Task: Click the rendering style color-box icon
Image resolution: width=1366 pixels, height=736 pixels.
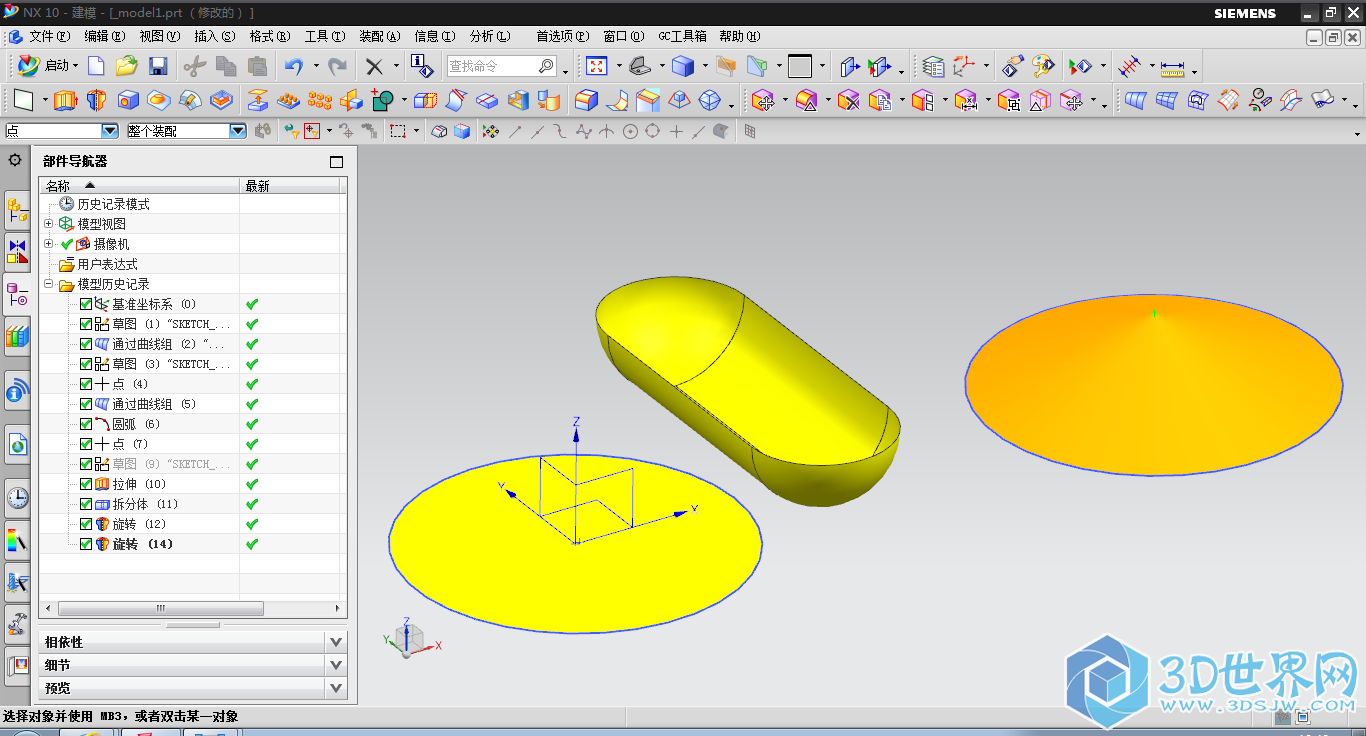Action: point(683,66)
